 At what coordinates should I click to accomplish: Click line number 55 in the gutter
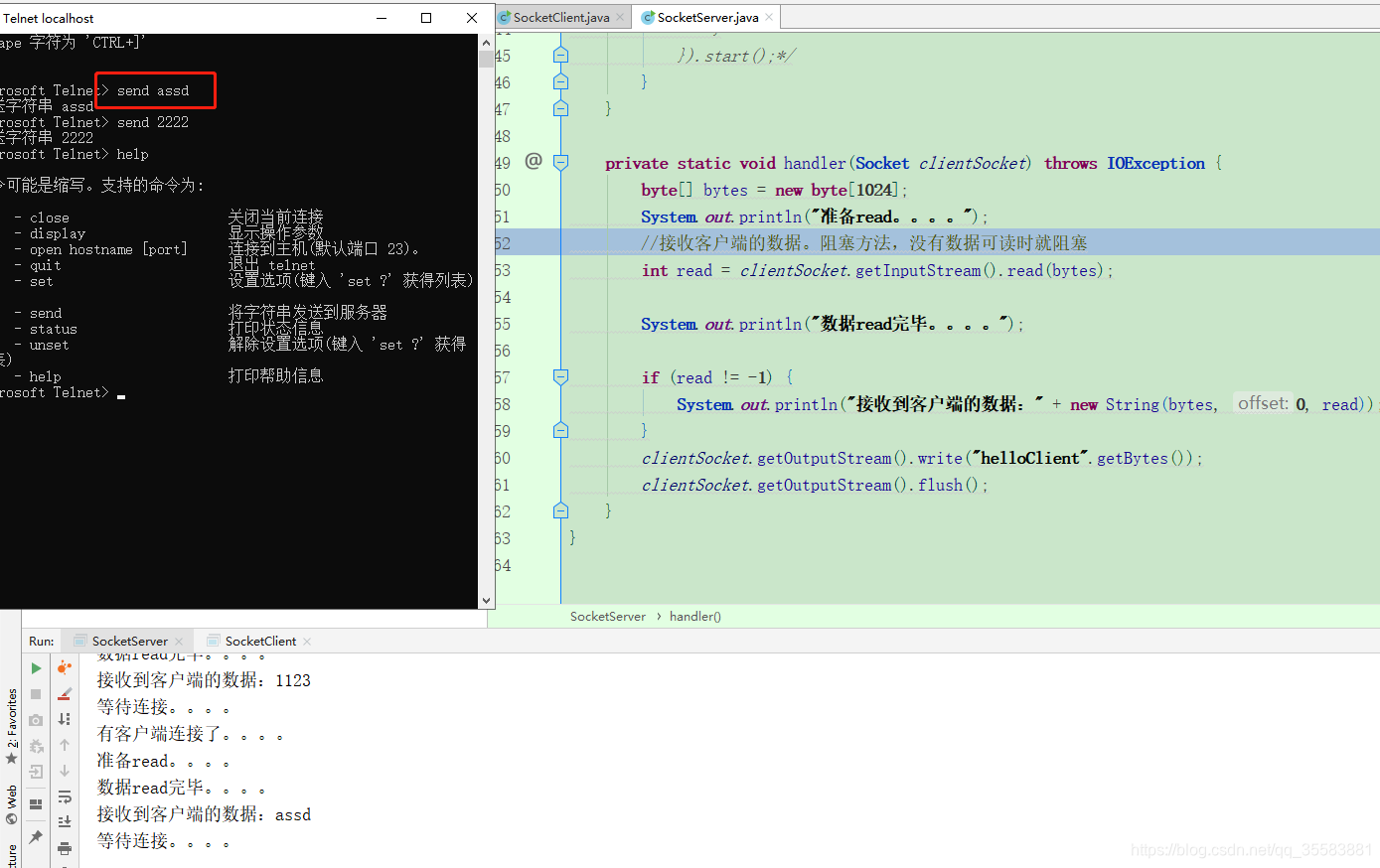pos(503,324)
